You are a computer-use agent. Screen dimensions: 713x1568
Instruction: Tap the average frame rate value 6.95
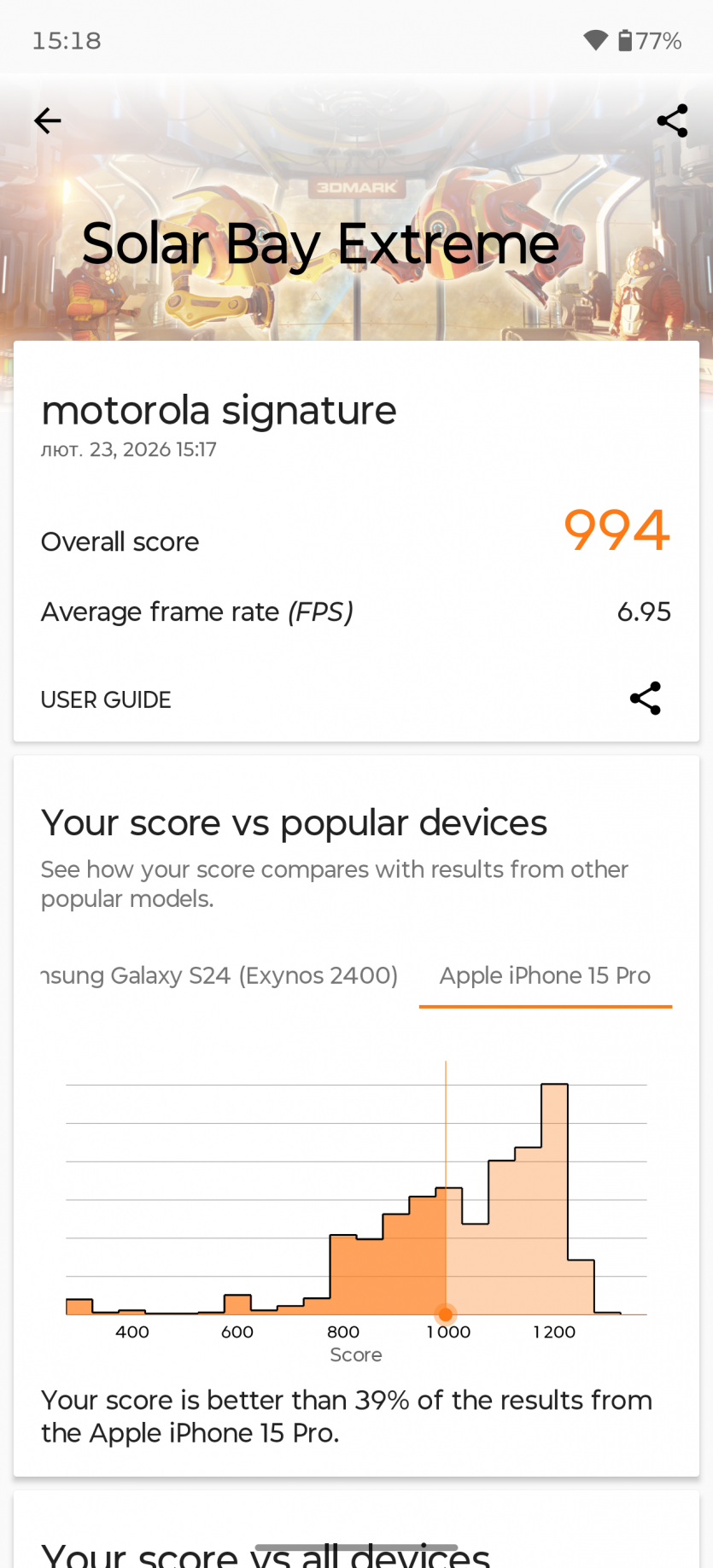coord(644,611)
